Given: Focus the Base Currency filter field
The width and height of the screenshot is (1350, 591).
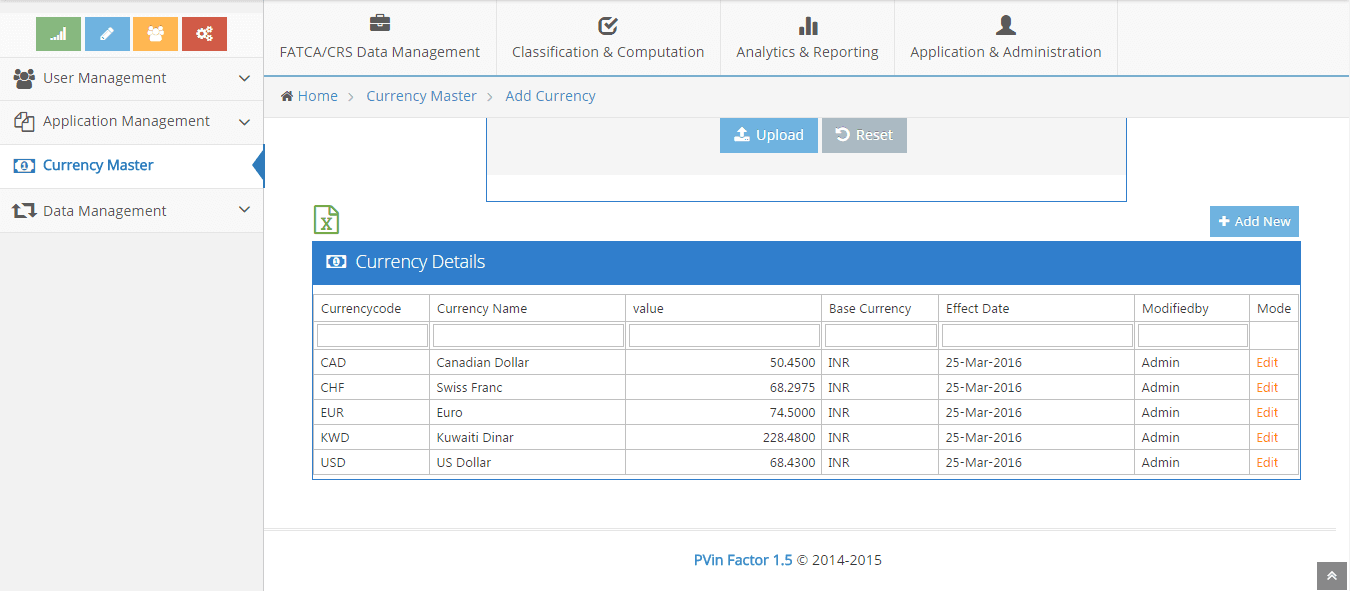Looking at the screenshot, I should point(881,335).
